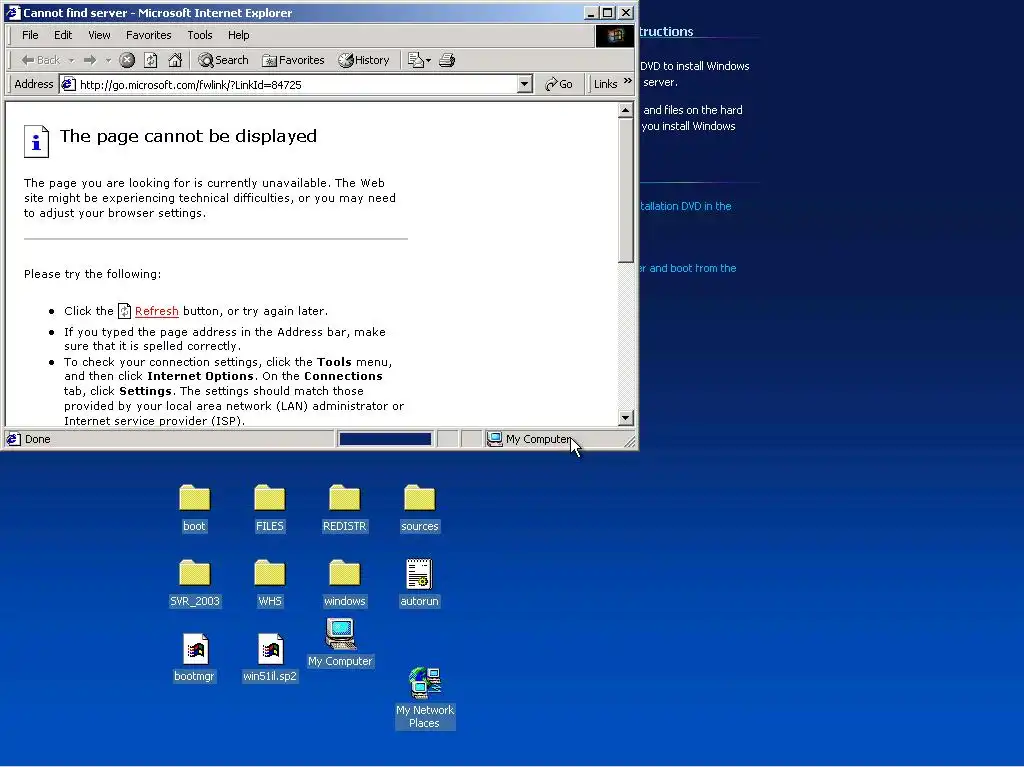Go to the Home page icon
1024x768 pixels.
(x=175, y=60)
